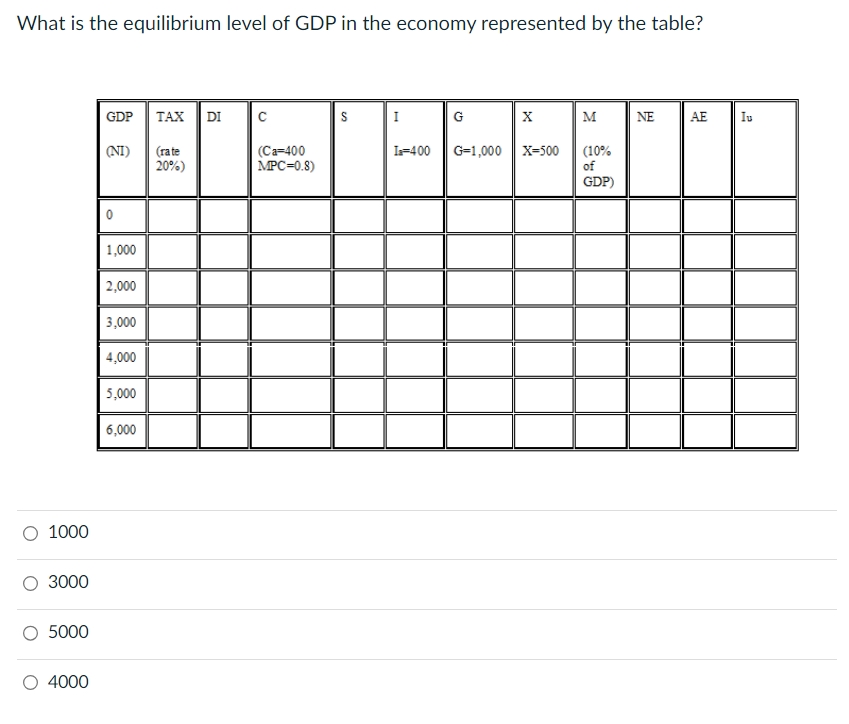Select the 5000 answer option
This screenshot has height=724, width=849.
click(32, 632)
